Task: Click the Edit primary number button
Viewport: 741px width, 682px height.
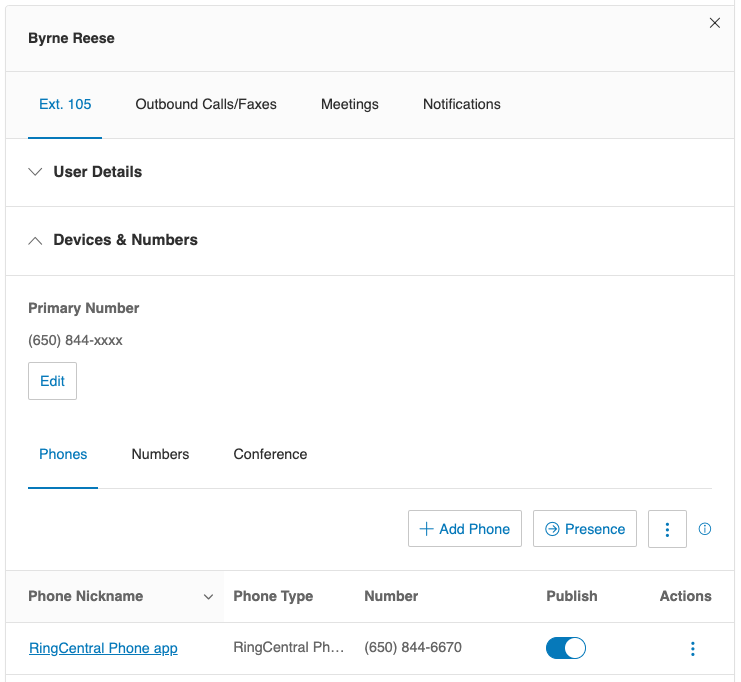Action: click(52, 381)
